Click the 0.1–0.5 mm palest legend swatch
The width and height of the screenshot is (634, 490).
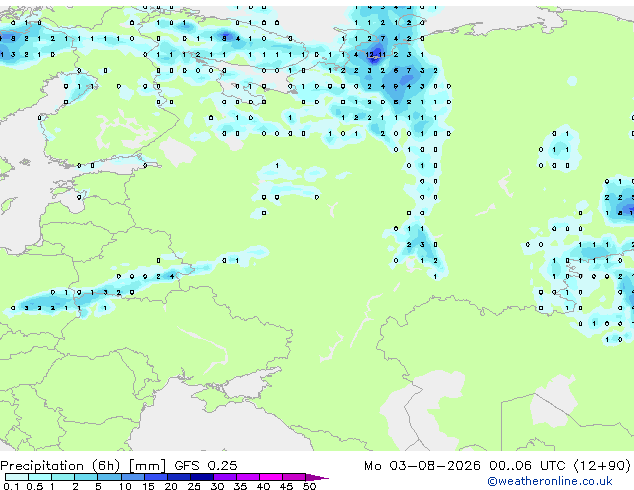pos(17,477)
